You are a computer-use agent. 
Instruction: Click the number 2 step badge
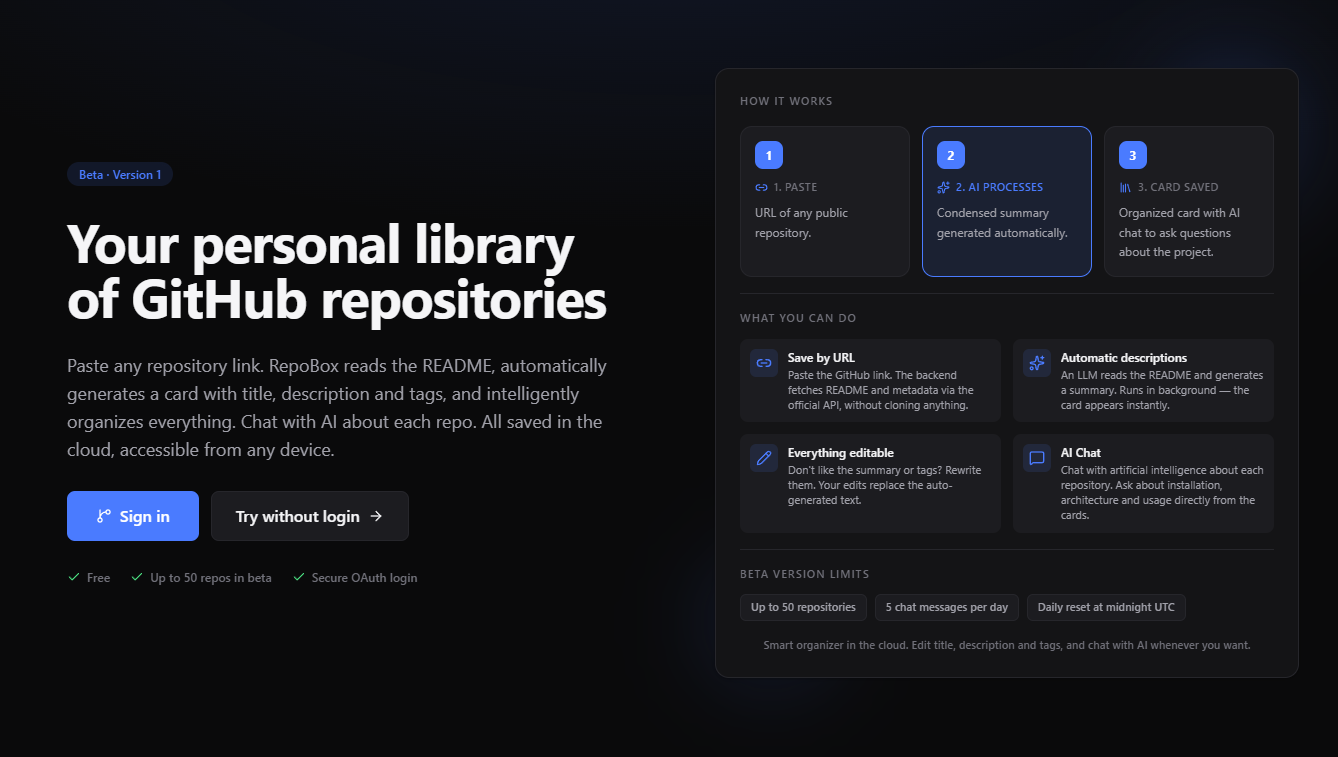pos(951,155)
